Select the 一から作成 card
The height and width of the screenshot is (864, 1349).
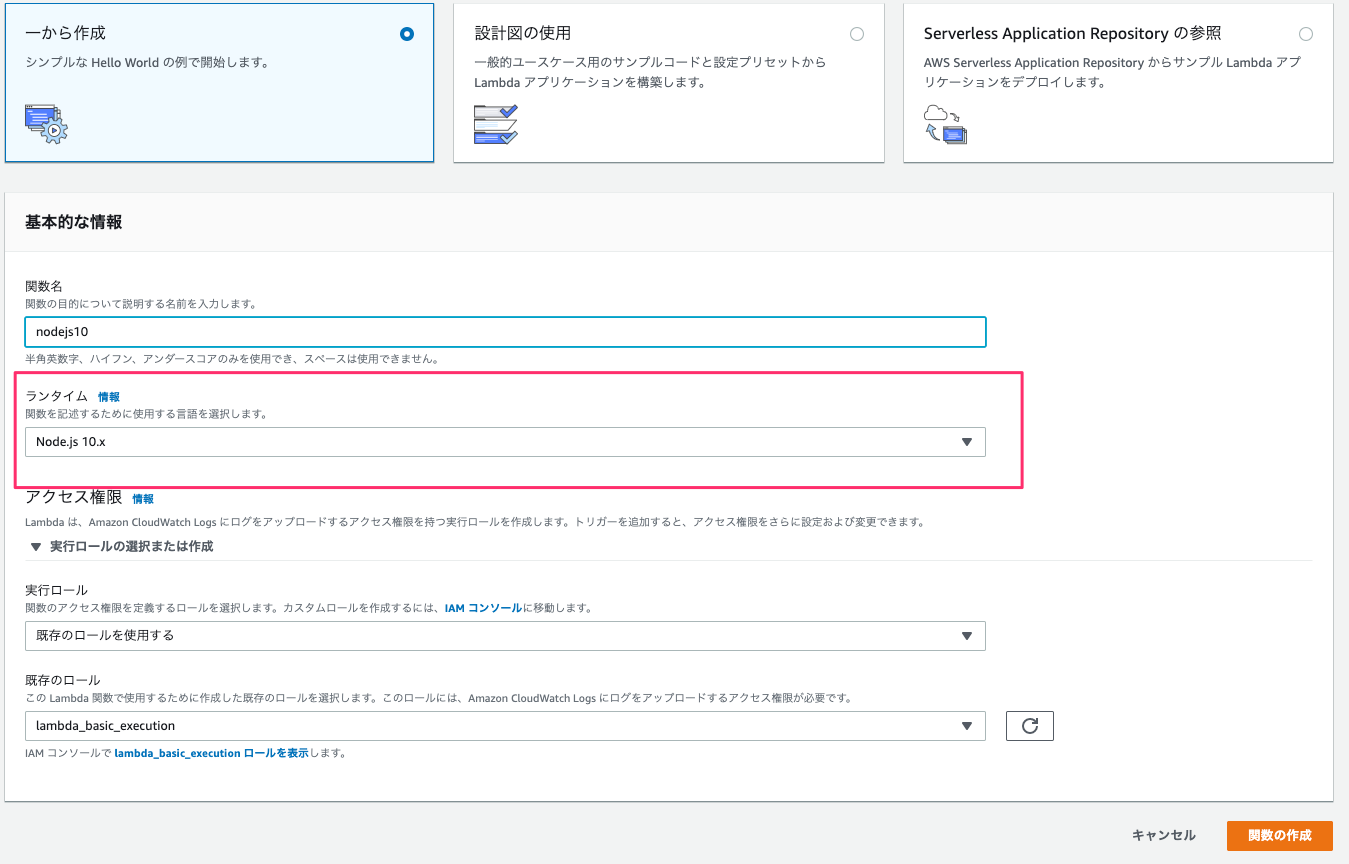(x=219, y=83)
